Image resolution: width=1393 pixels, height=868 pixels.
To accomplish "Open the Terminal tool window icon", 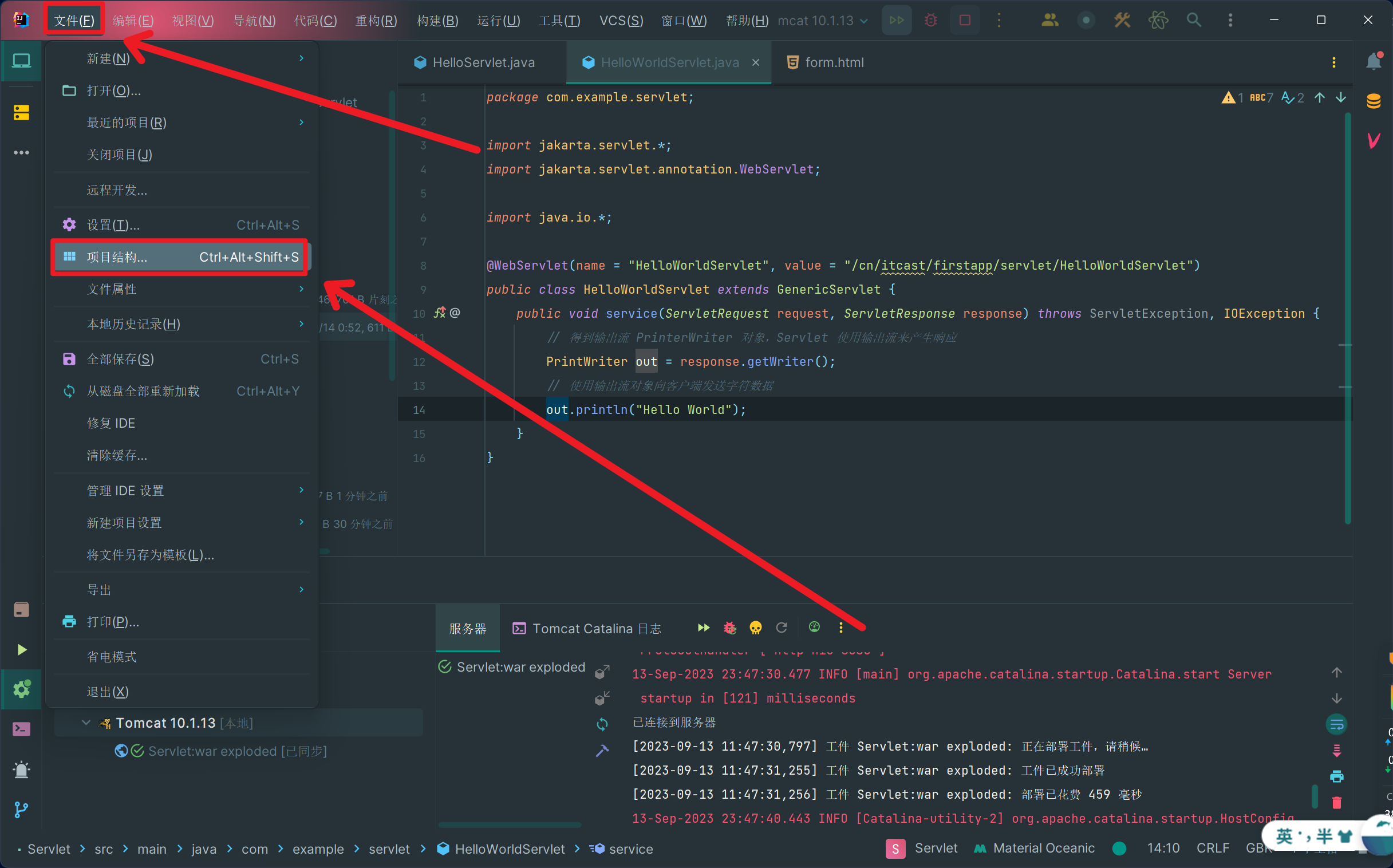I will (x=21, y=729).
